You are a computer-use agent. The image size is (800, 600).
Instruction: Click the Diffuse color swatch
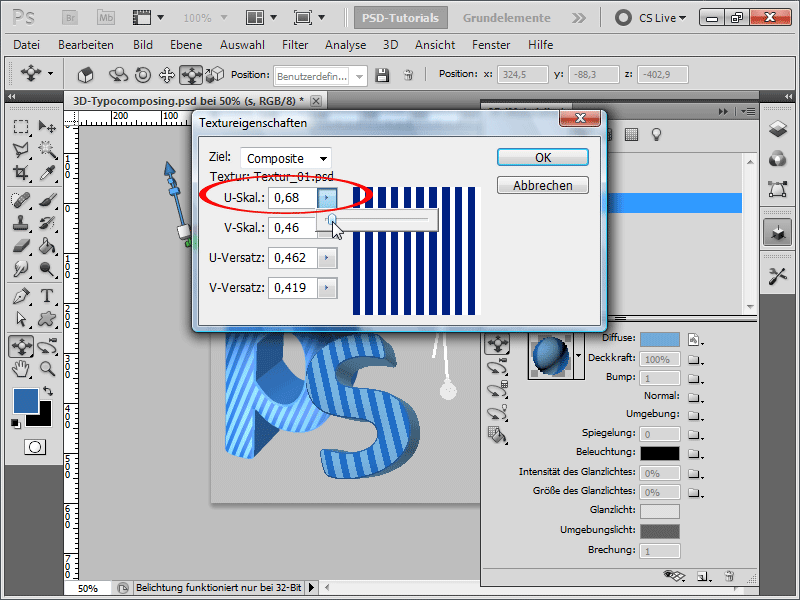[x=660, y=339]
